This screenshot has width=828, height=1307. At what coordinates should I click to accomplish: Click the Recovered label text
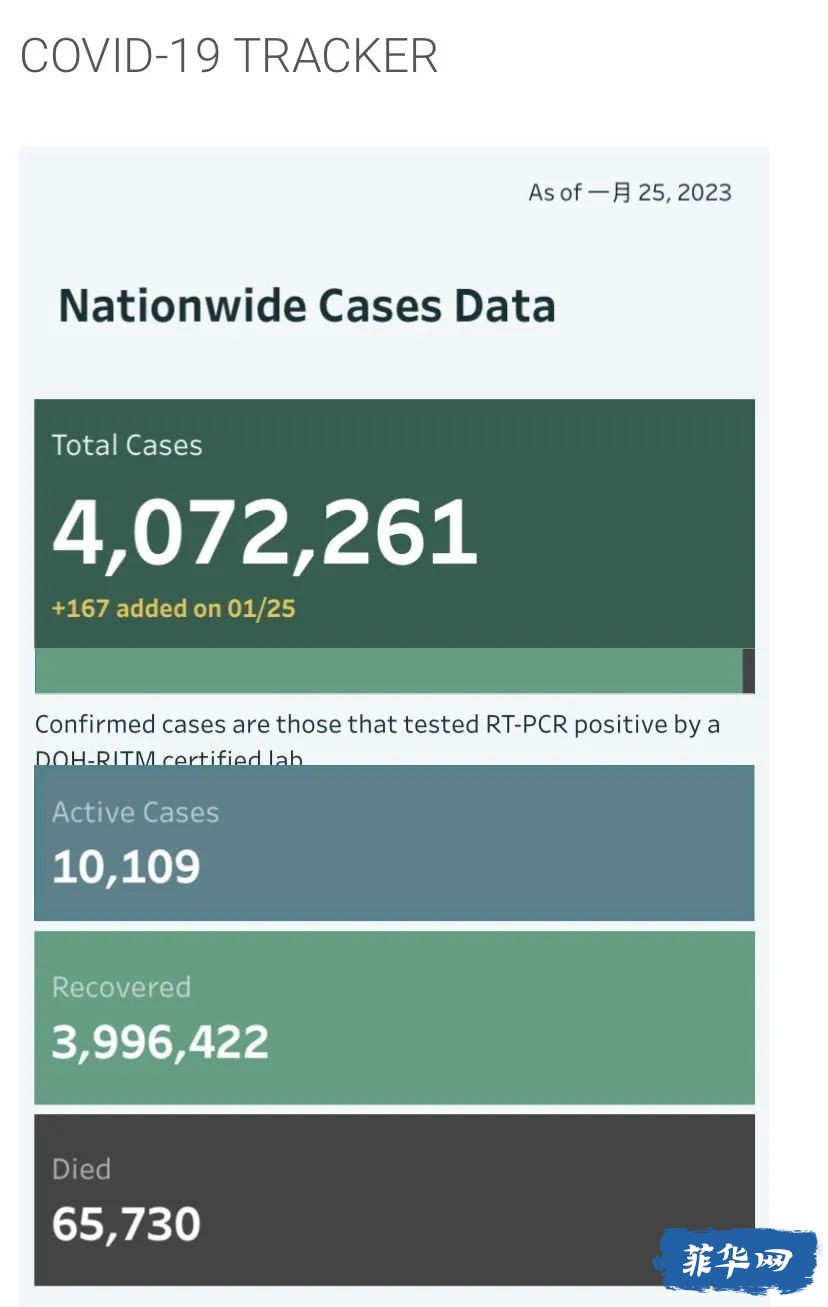click(x=121, y=987)
